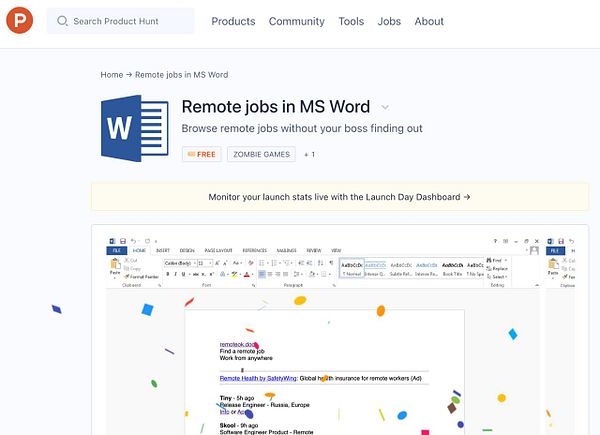The image size is (600, 435).
Task: Toggle Strikethrough formatting
Action: click(196, 274)
